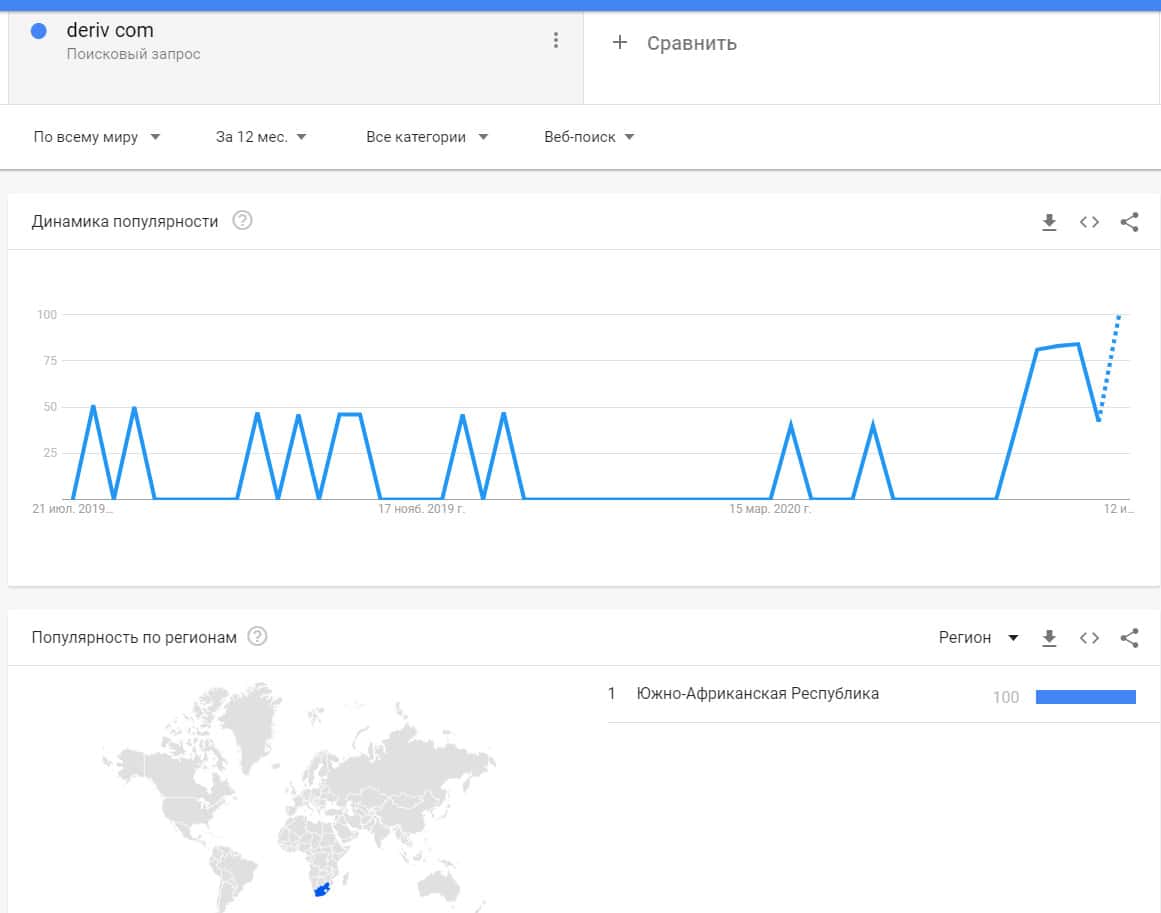Download the popularity dynamics chart data

1049,222
